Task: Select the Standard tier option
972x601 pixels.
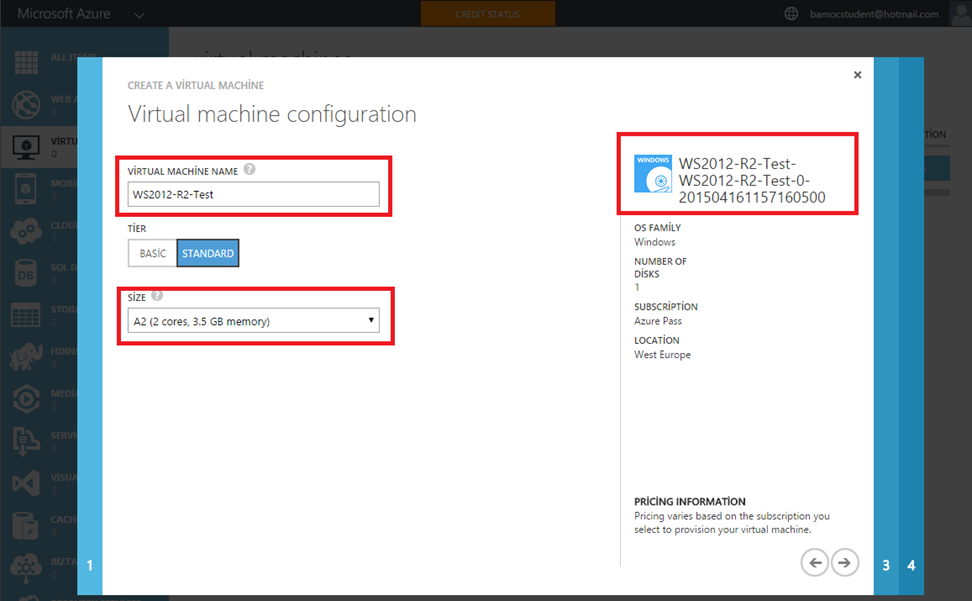Action: [208, 253]
